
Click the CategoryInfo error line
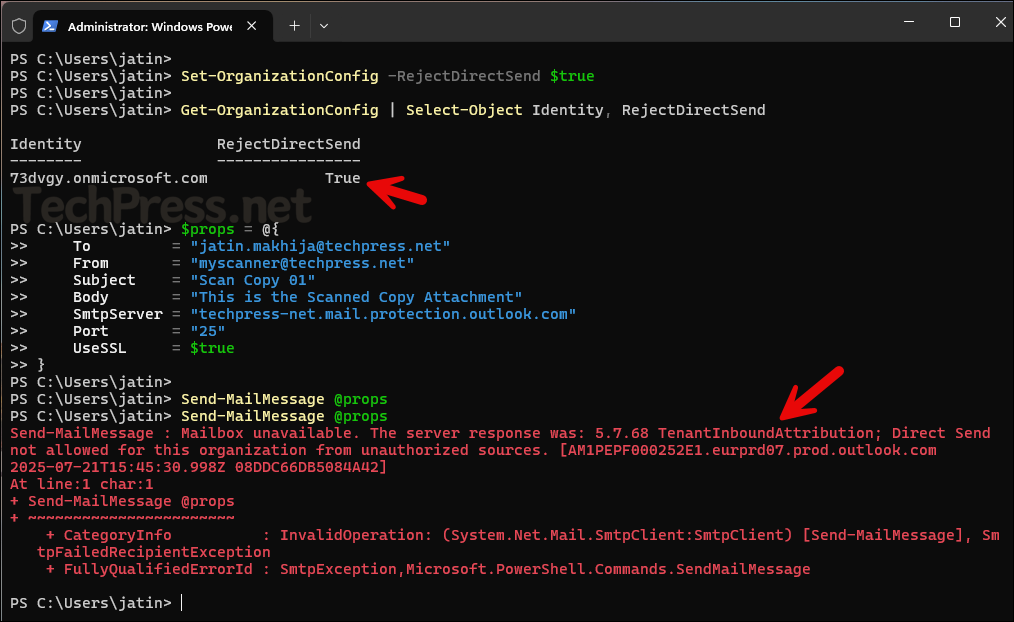click(x=523, y=535)
